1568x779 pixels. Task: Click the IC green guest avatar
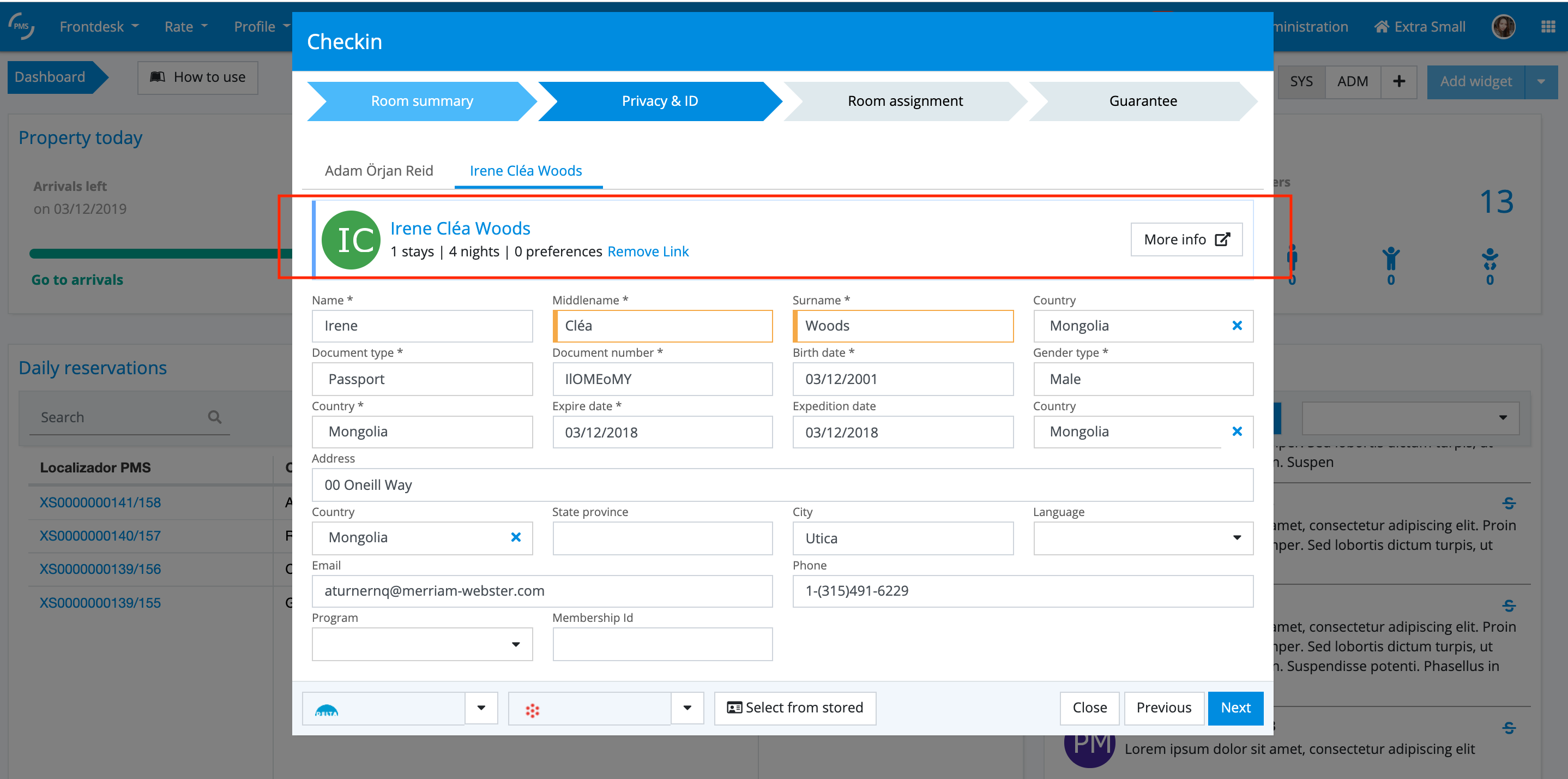351,240
